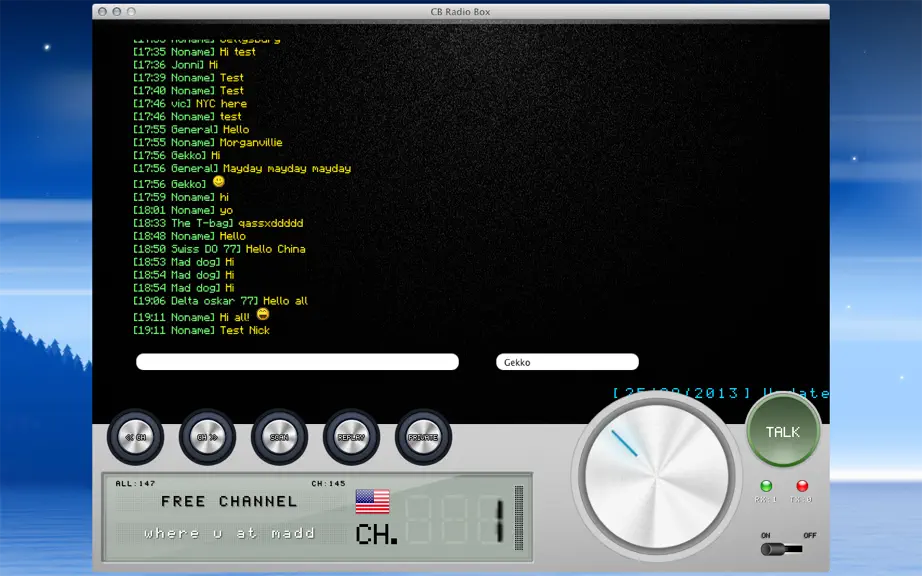Click the red TX indicator light
This screenshot has height=576, width=922.
(801, 486)
